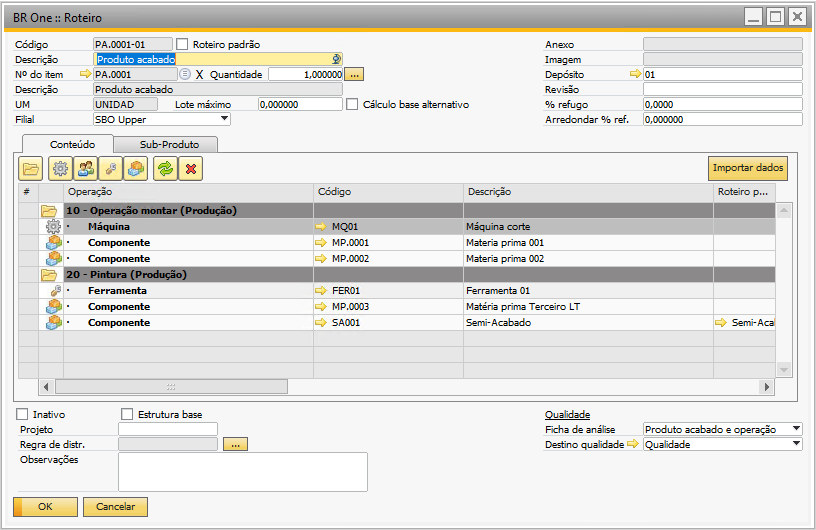Open the Depósito link arrow

(x=634, y=74)
